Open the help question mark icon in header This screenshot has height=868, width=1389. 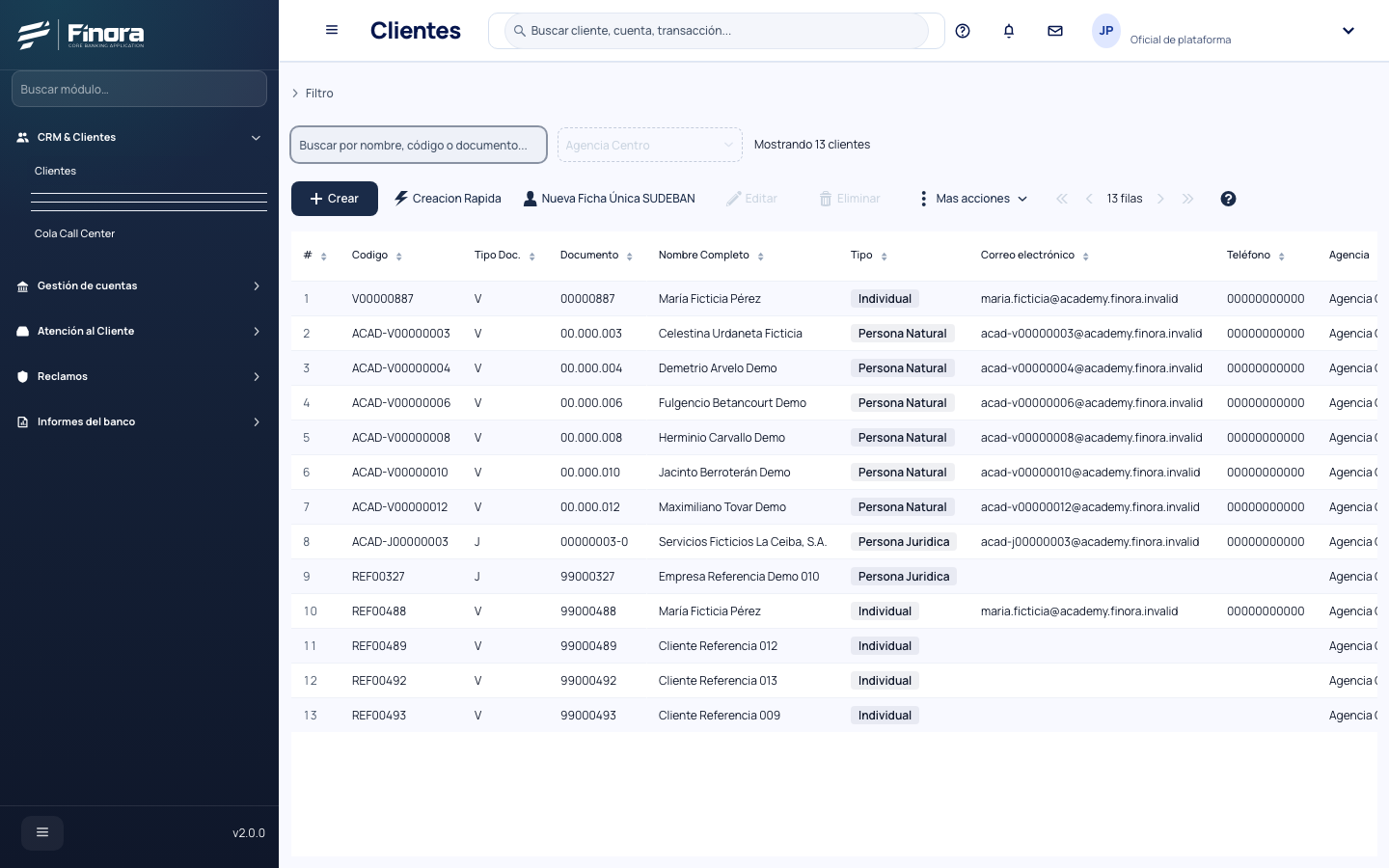pos(963,31)
